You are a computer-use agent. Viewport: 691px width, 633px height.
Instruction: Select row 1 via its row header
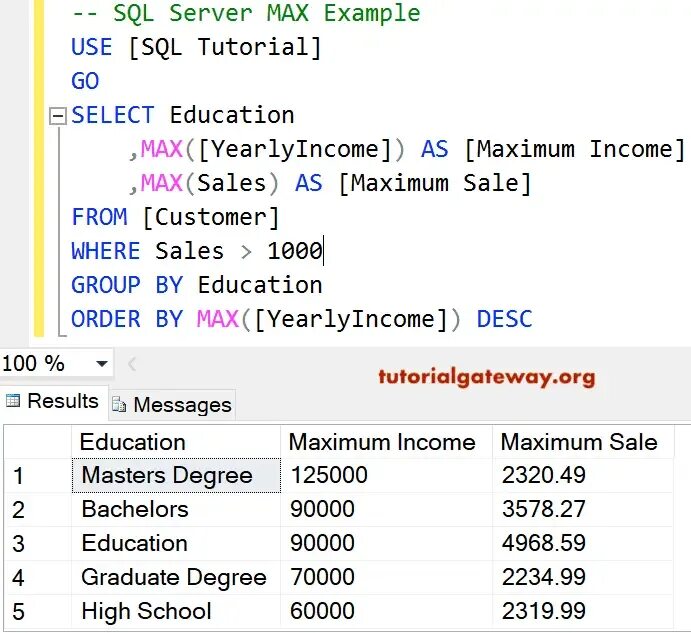point(38,476)
